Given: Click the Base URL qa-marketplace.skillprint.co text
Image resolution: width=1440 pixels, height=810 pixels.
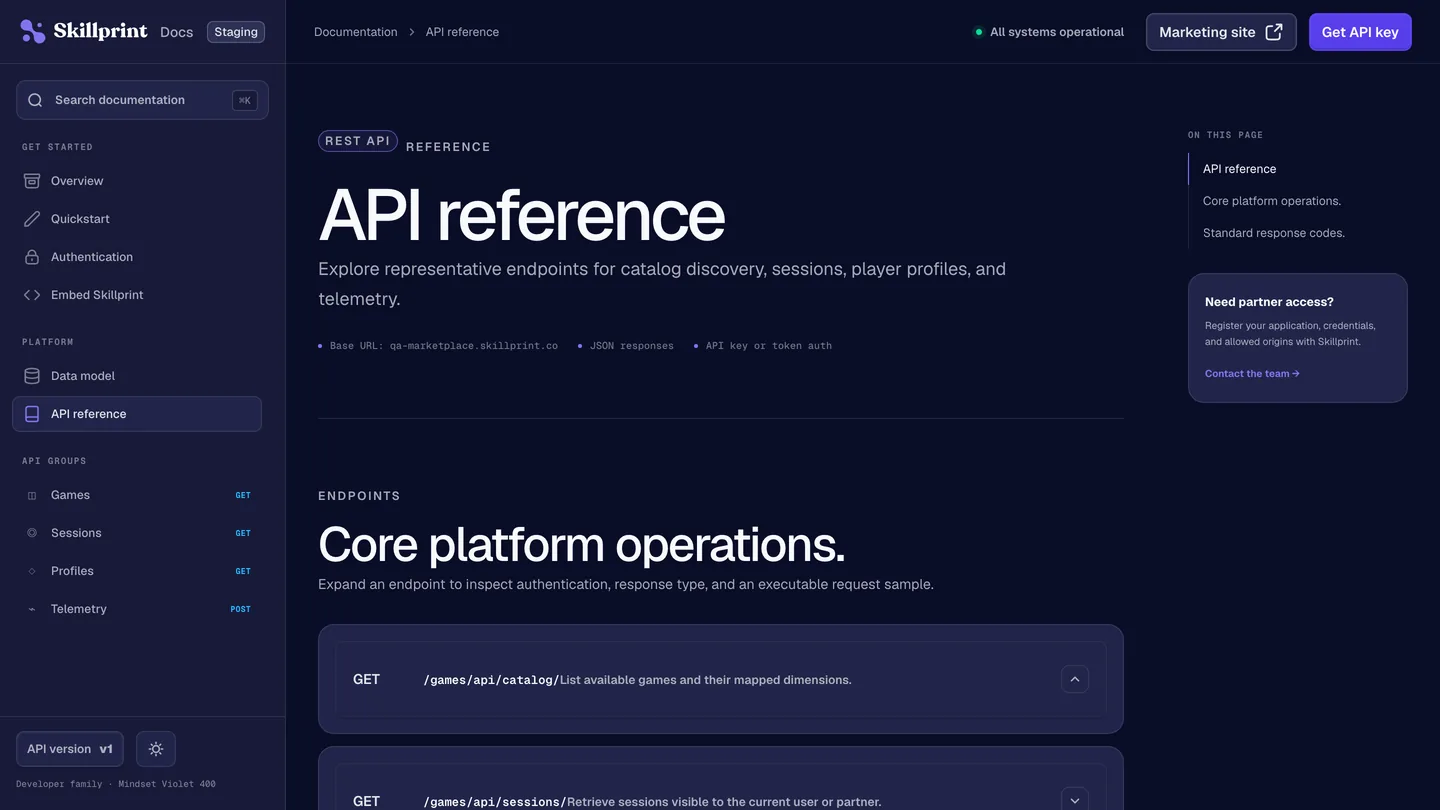Looking at the screenshot, I should pyautogui.click(x=444, y=346).
